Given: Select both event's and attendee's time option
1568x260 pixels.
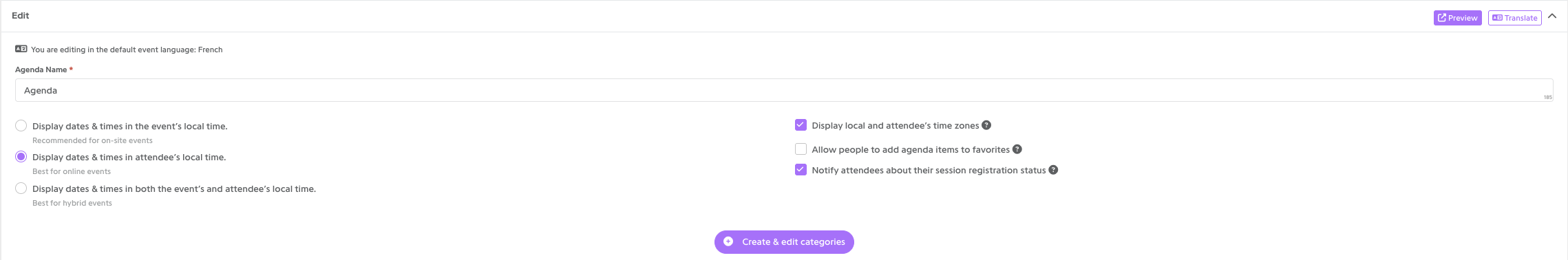Looking at the screenshot, I should tap(21, 188).
